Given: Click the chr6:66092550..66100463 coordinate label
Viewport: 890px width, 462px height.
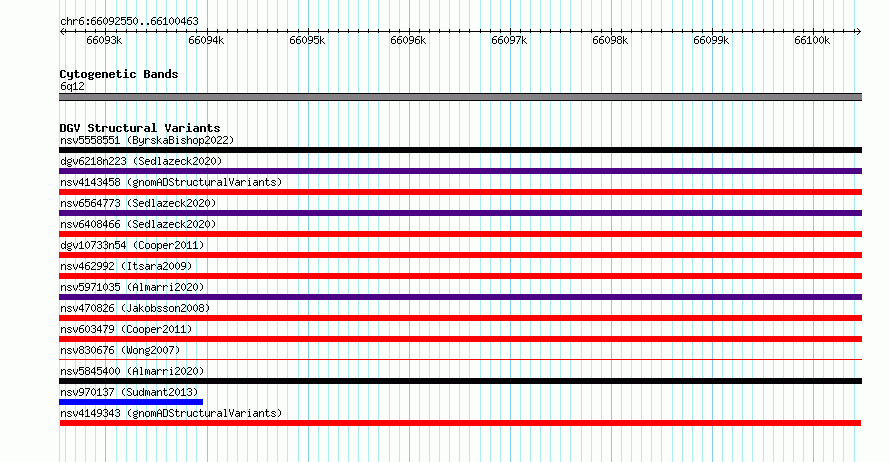Looking at the screenshot, I should point(129,22).
